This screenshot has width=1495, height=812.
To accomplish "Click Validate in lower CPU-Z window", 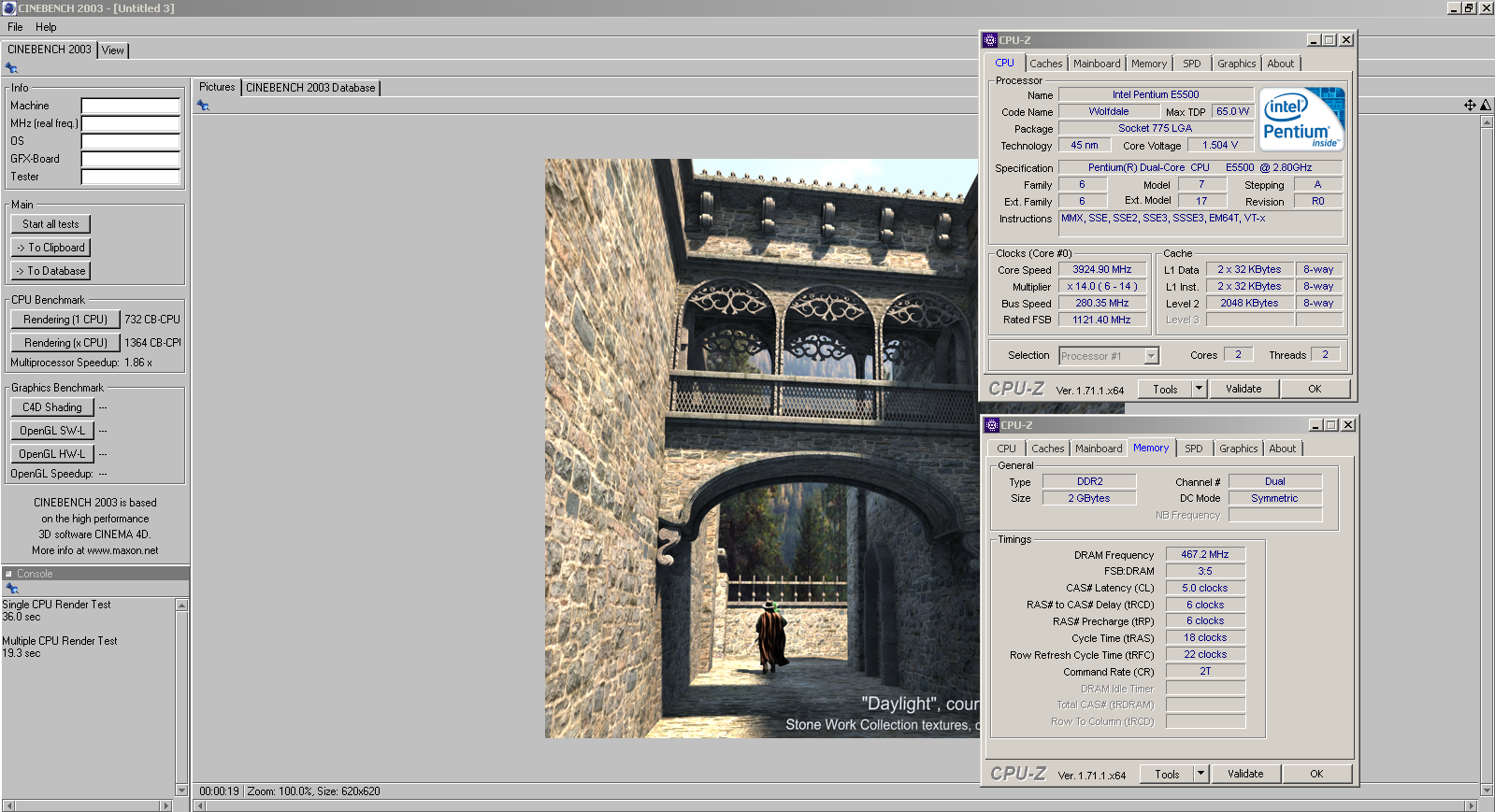I will pyautogui.click(x=1245, y=775).
